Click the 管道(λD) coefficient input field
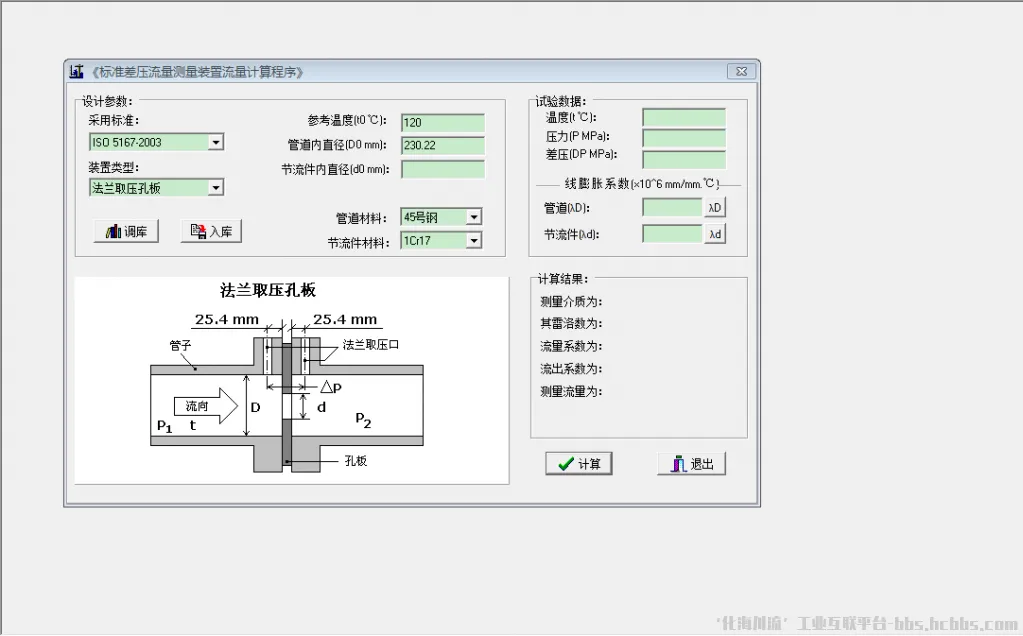Image resolution: width=1023 pixels, height=636 pixels. pyautogui.click(x=672, y=207)
